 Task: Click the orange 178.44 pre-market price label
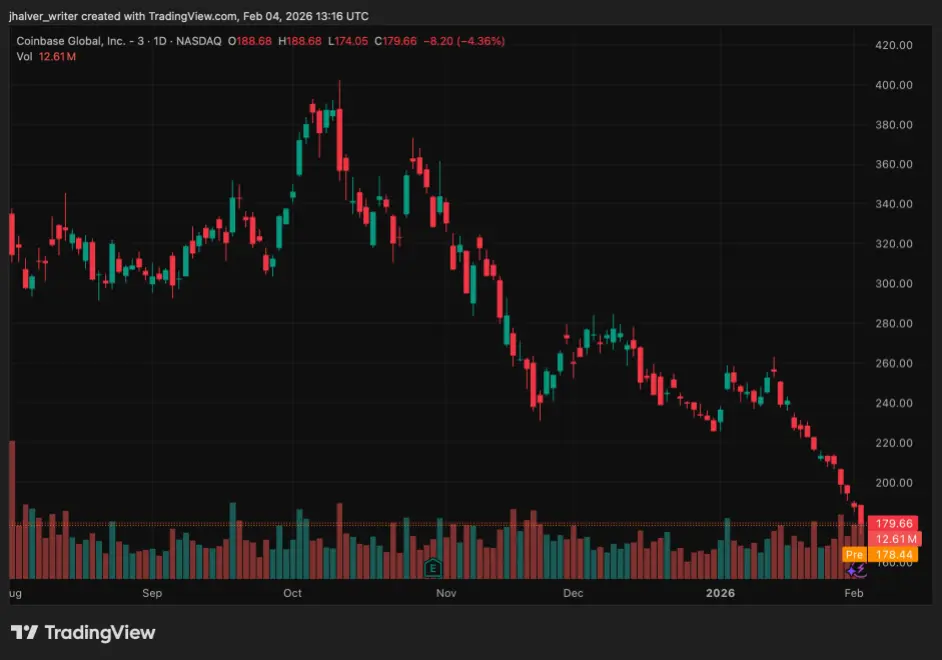click(x=893, y=554)
